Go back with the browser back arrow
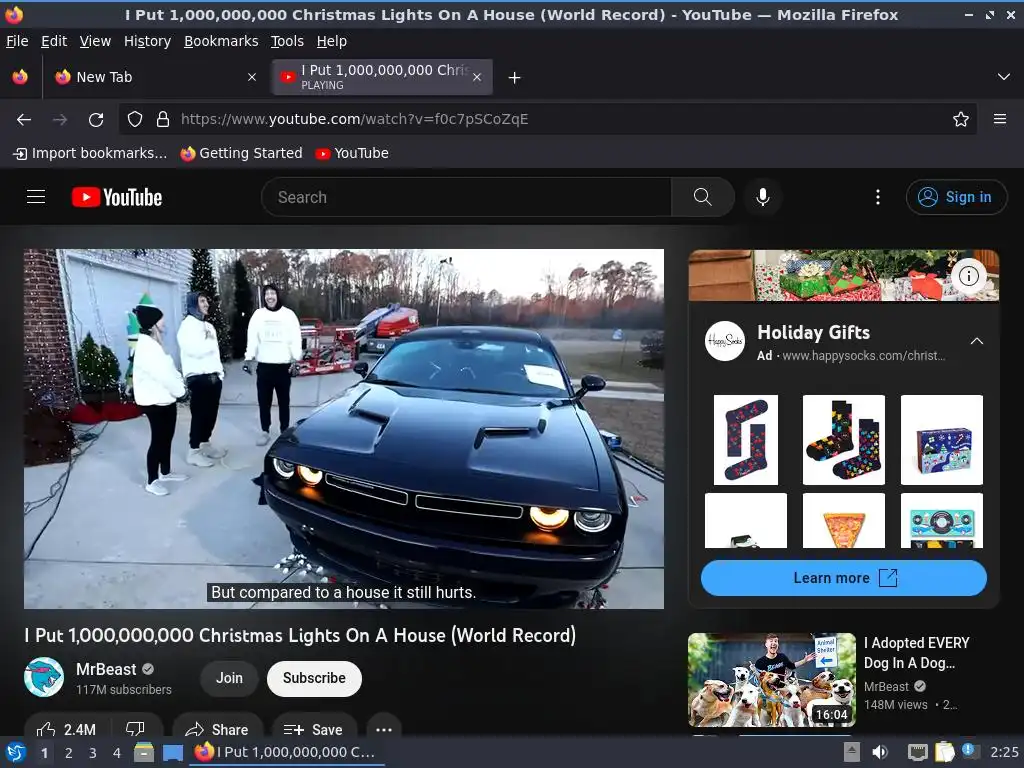 [24, 120]
